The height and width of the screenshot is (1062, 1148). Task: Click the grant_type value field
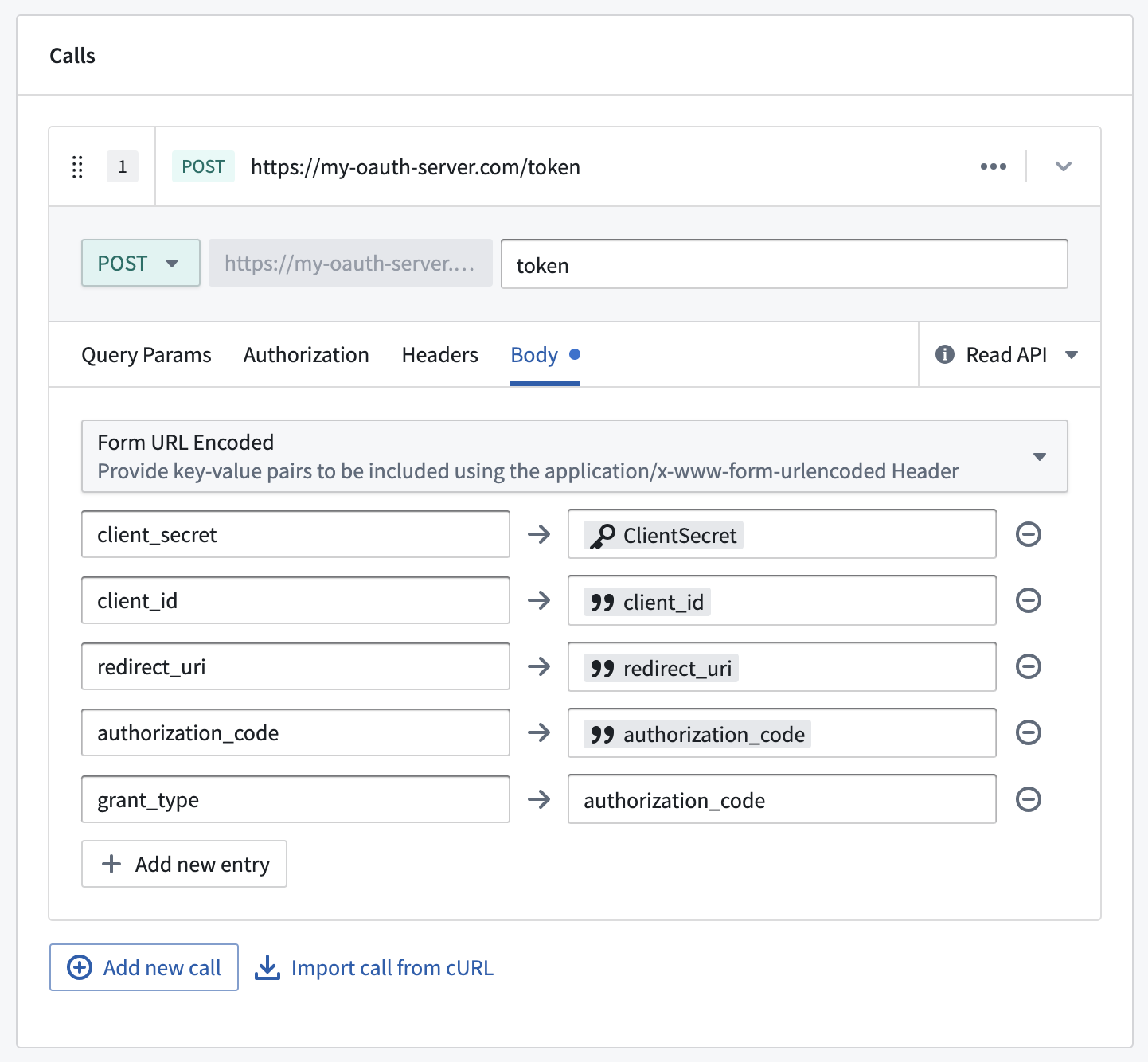click(x=782, y=799)
